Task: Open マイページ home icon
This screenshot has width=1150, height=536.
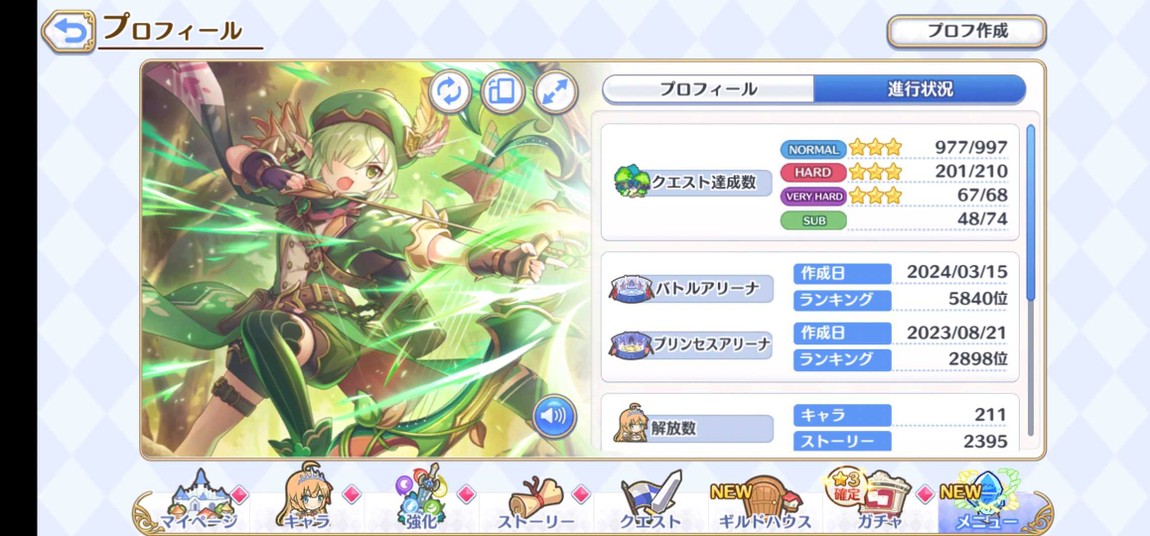Action: 197,502
